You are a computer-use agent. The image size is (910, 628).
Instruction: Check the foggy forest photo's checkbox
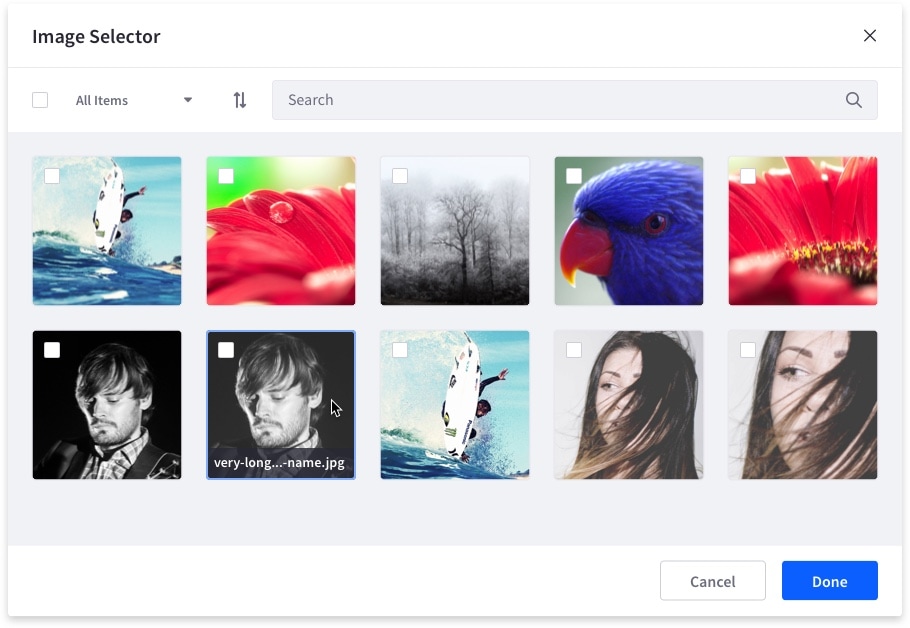click(400, 176)
